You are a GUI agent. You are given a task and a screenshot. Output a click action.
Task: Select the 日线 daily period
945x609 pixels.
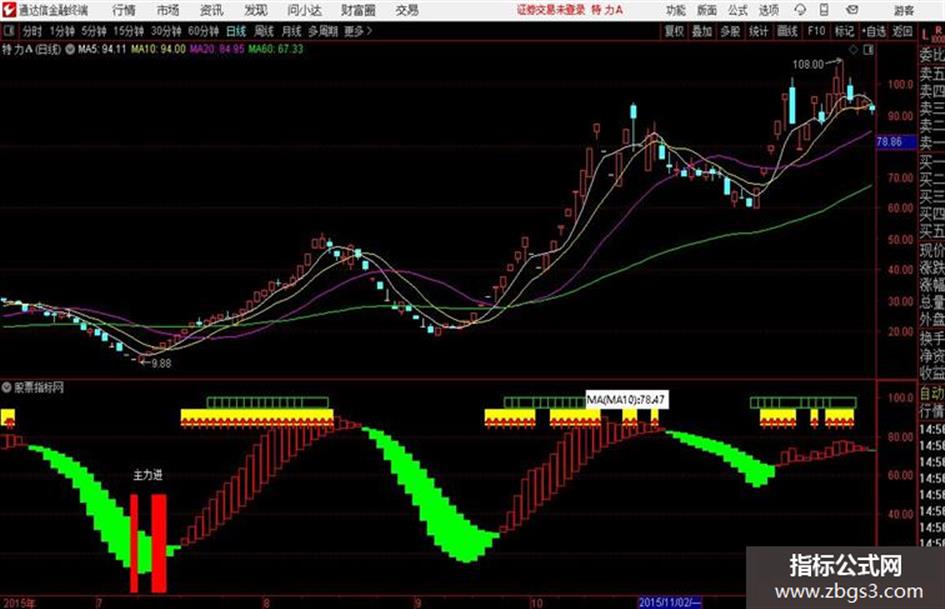pos(236,31)
